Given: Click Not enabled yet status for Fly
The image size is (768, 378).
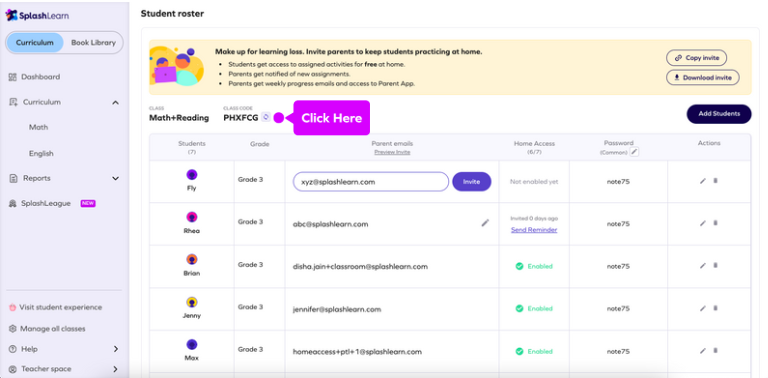Looking at the screenshot, I should click(x=534, y=182).
